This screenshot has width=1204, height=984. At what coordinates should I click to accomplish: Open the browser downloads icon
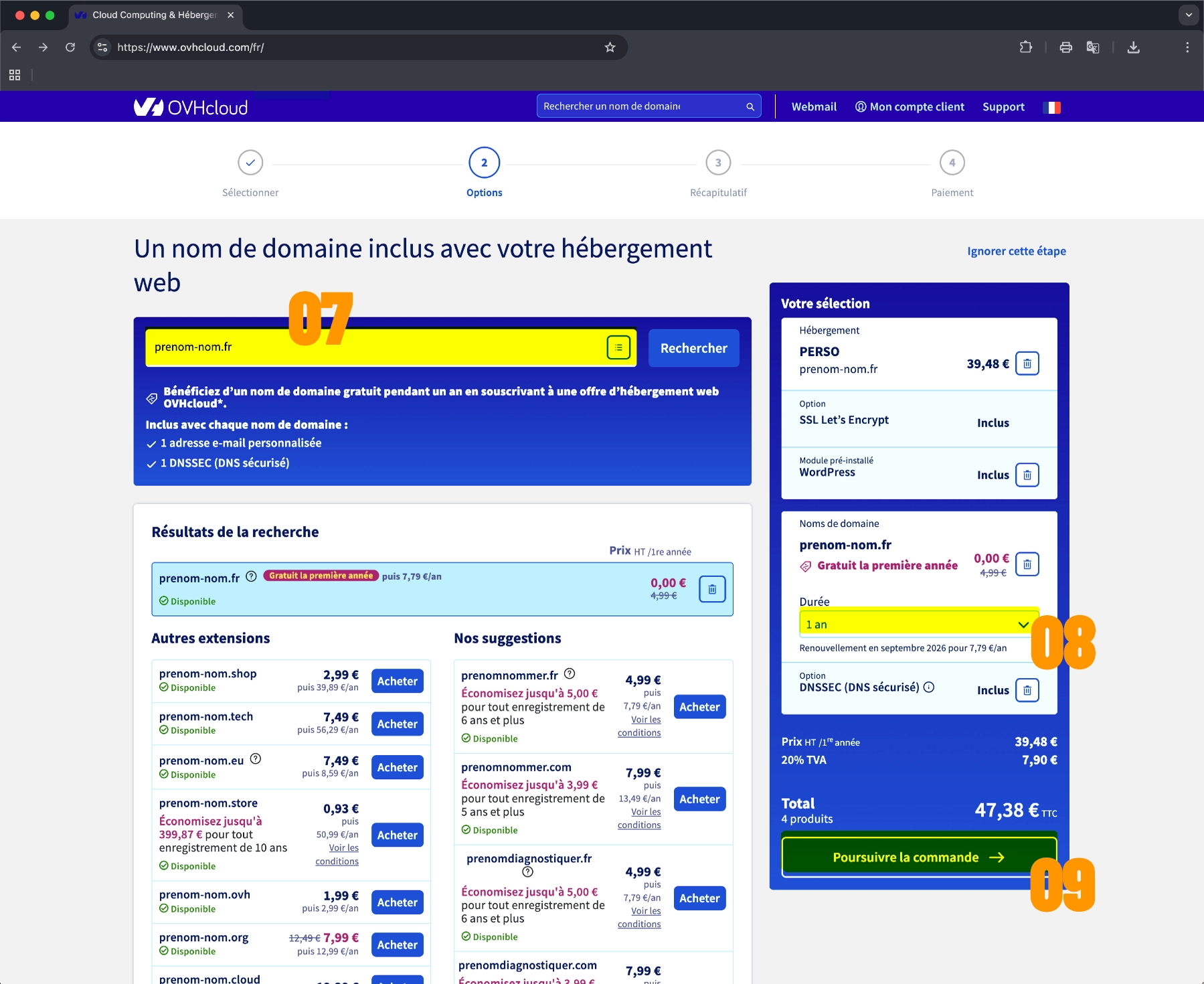pos(1133,48)
